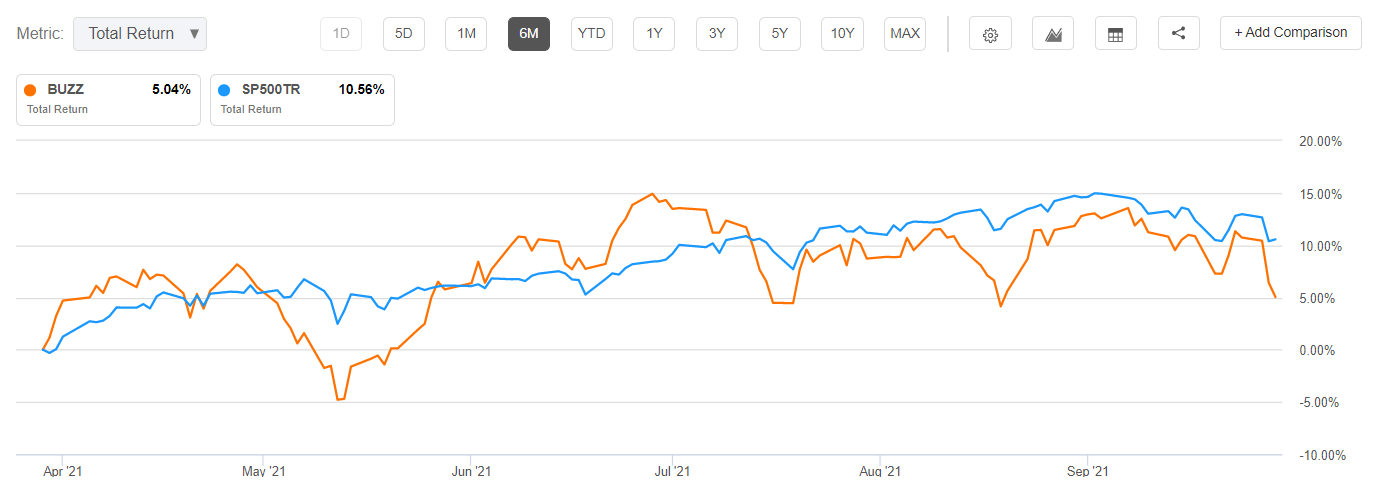Select the 3Y time range
1377x488 pixels.
coord(716,34)
